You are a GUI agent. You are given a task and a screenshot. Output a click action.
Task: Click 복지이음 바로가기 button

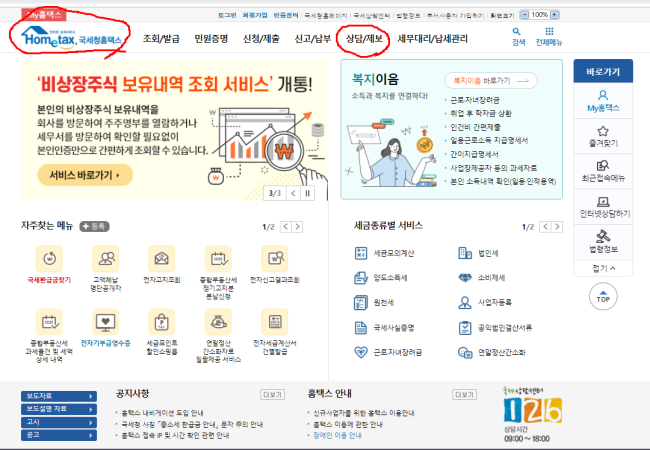pos(491,80)
